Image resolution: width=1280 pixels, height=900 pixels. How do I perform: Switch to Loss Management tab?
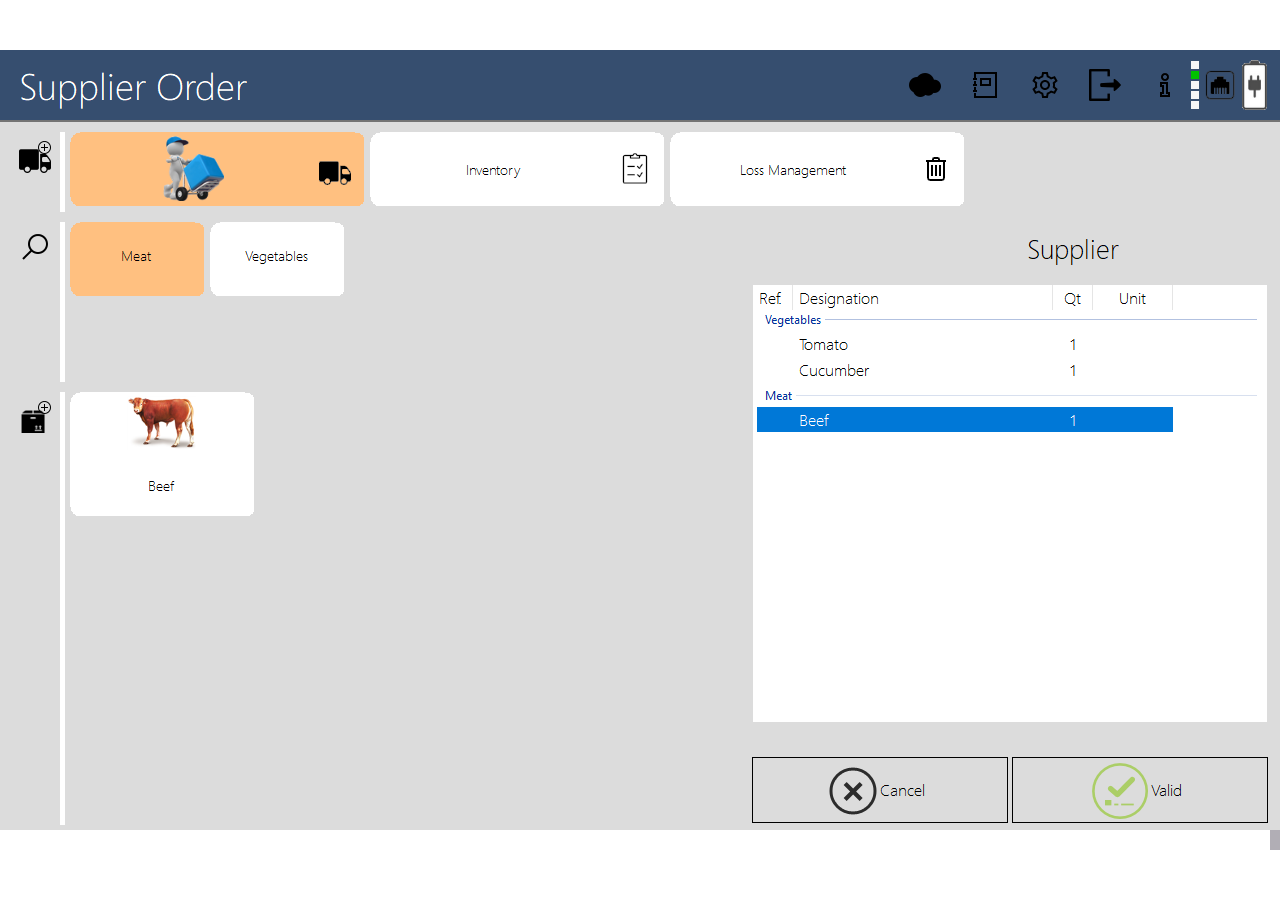point(817,170)
